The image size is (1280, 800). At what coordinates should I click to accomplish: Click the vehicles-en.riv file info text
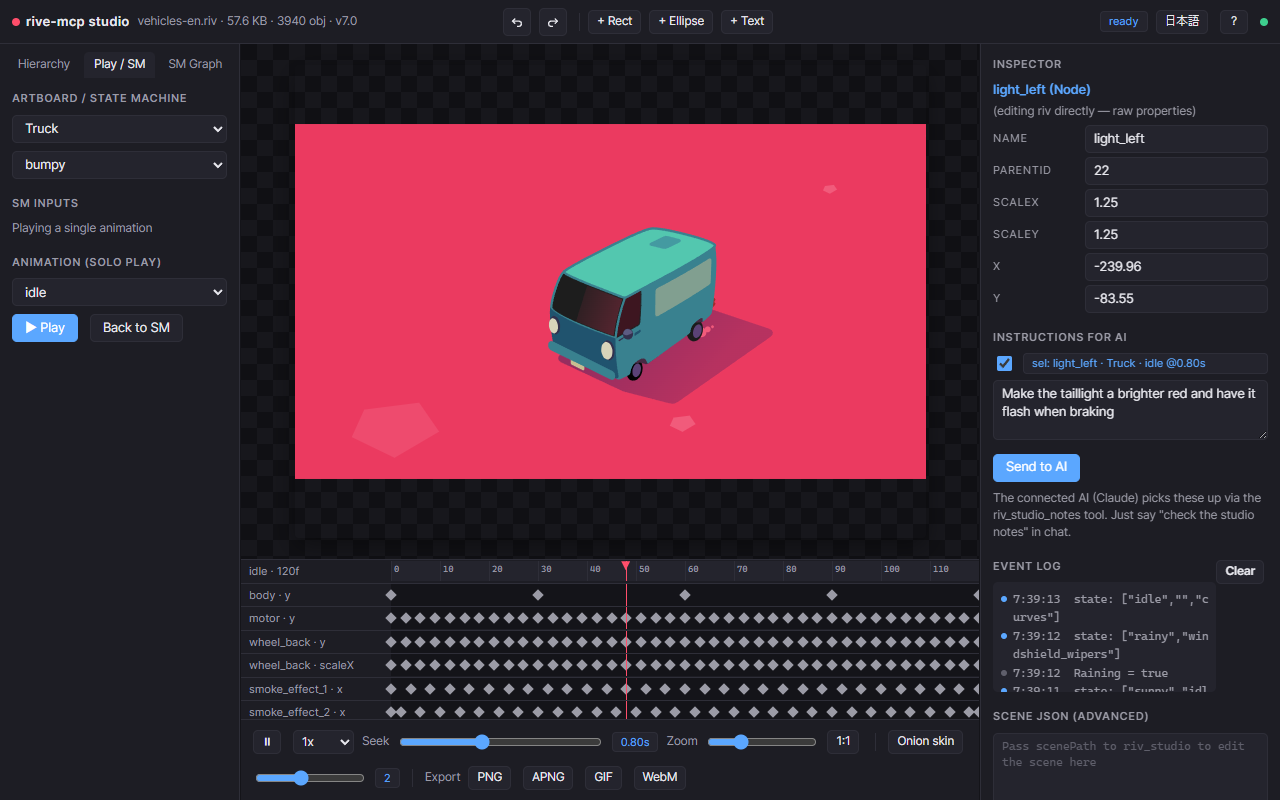point(247,21)
